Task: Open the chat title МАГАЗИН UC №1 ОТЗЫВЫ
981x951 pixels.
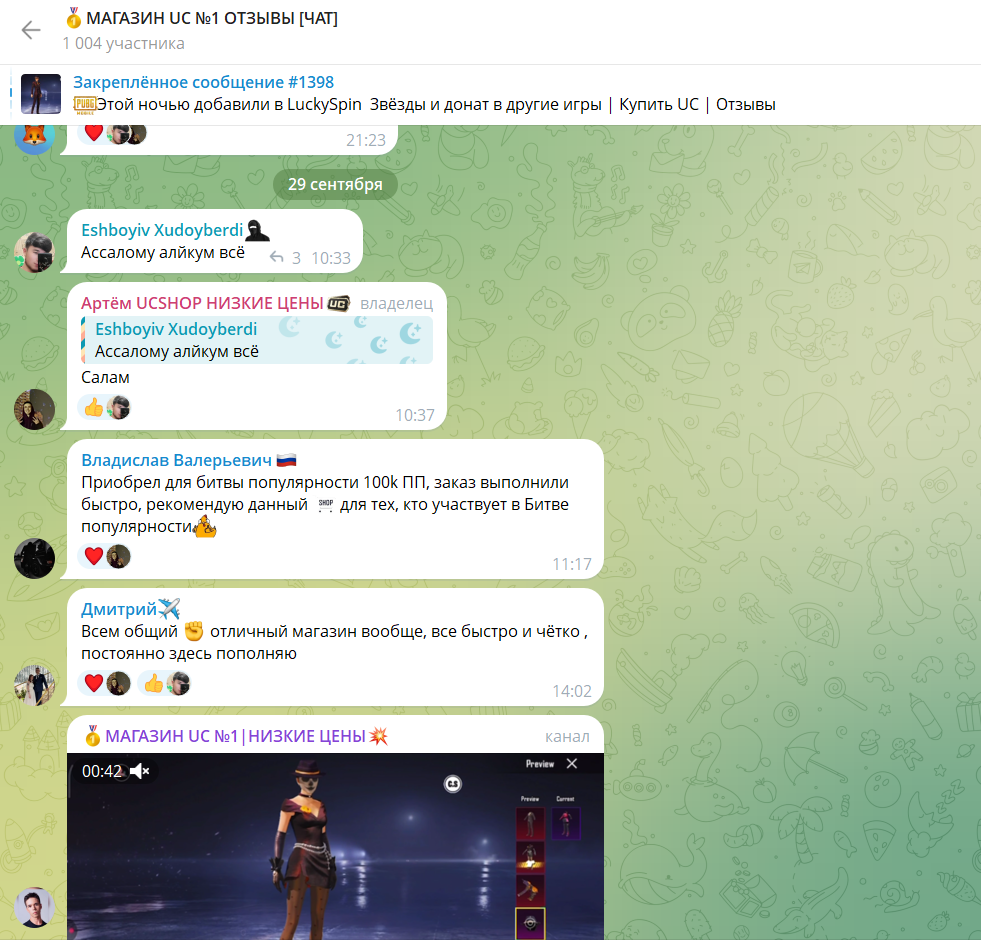Action: (201, 19)
